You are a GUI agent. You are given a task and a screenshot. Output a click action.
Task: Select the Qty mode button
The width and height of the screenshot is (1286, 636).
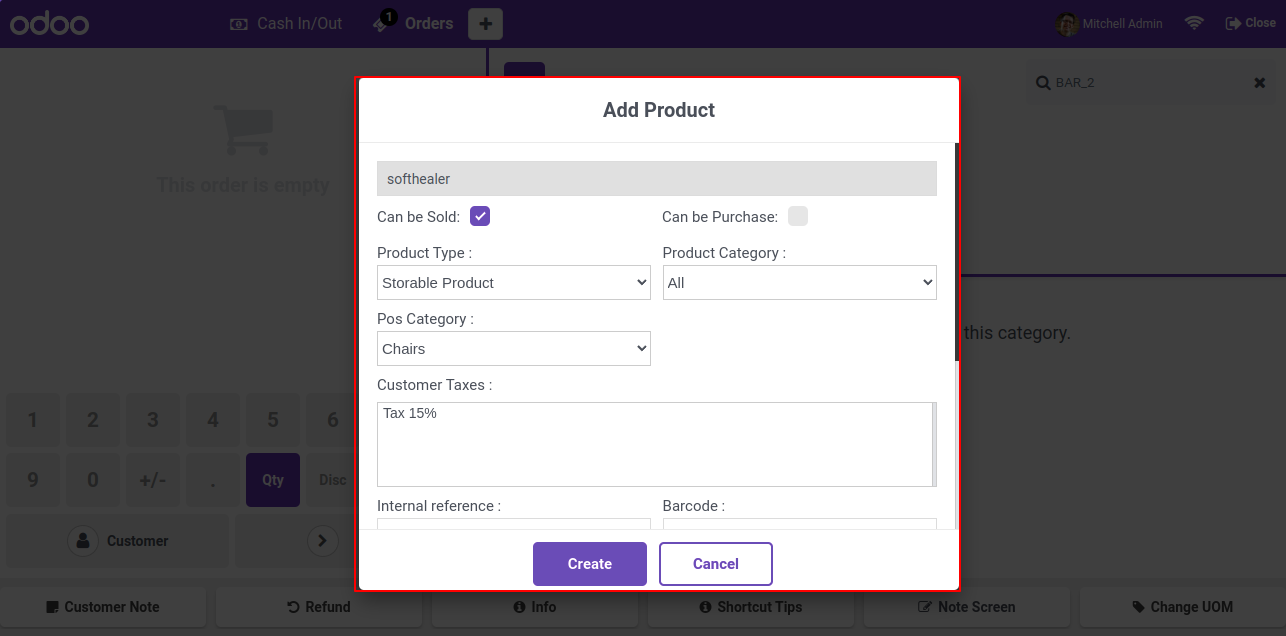[x=273, y=480]
